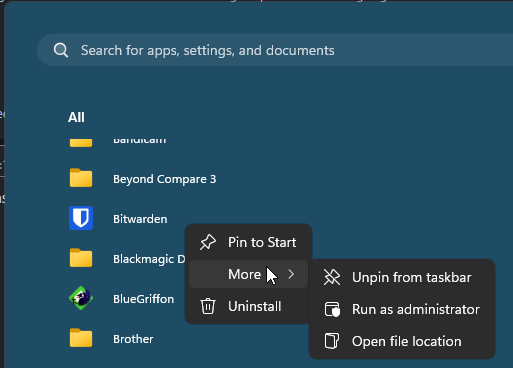
Task: Click the crossed-pin Unpin from taskbar icon
Action: coord(332,277)
